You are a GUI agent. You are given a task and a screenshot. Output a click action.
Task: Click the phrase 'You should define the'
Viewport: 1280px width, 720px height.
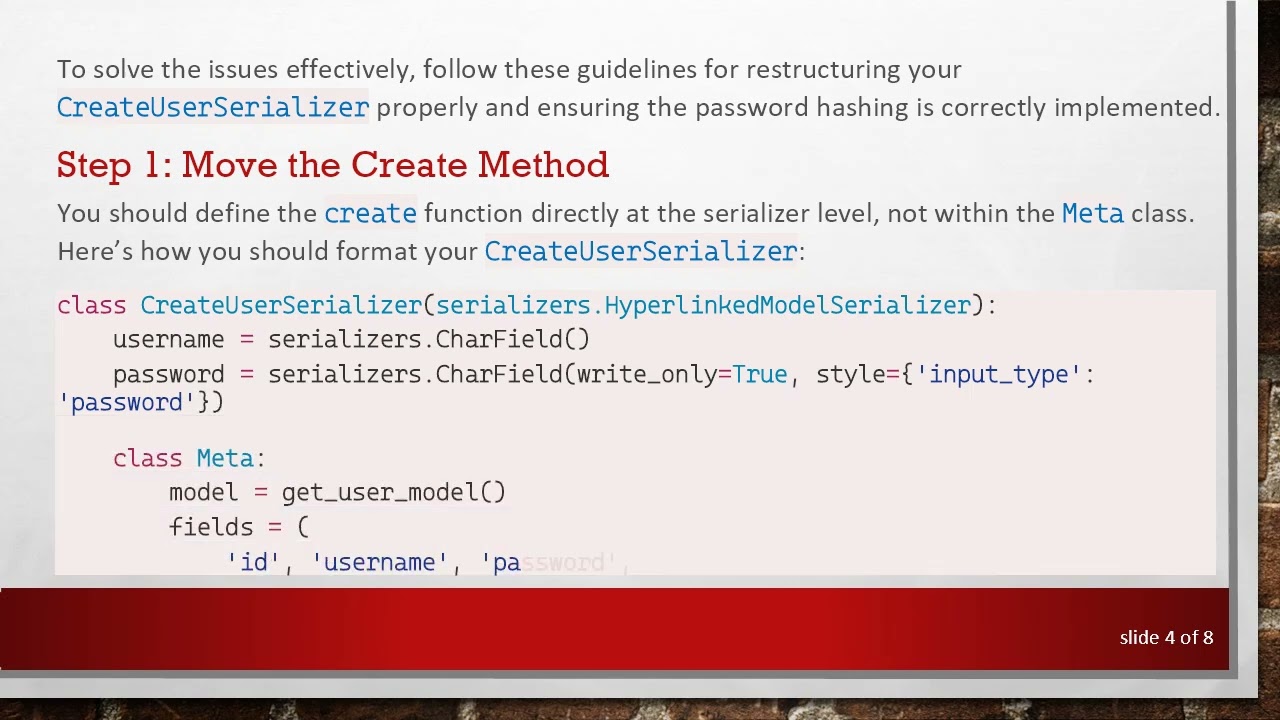[187, 213]
